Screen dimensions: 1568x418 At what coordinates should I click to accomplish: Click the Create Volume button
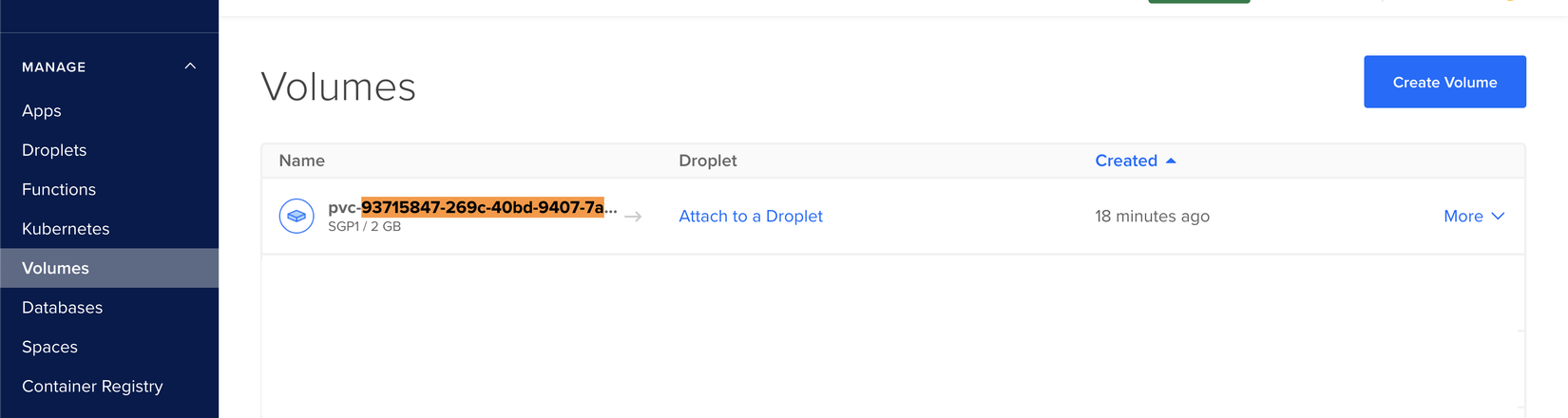1444,83
